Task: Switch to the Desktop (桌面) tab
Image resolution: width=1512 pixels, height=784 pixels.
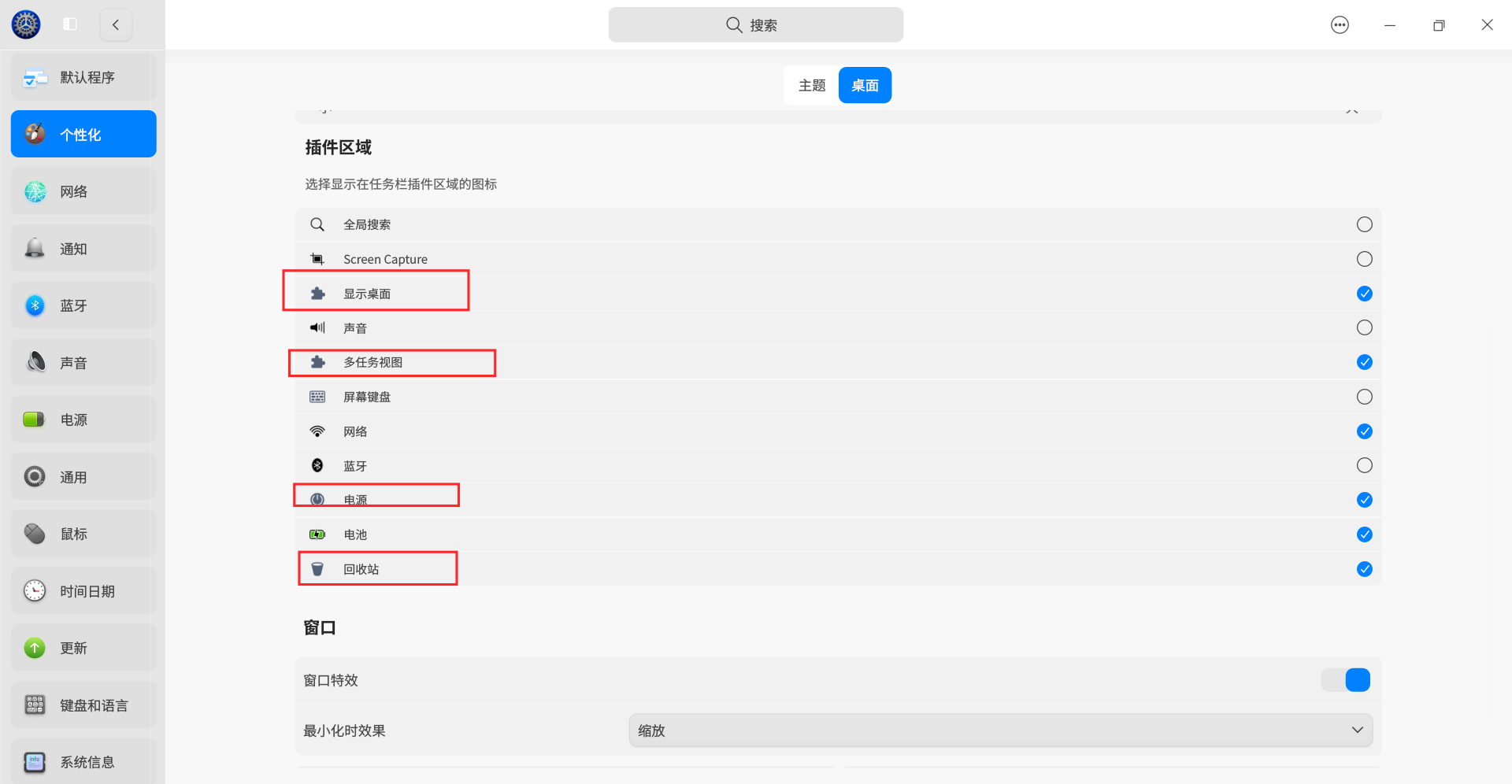Action: click(x=865, y=85)
